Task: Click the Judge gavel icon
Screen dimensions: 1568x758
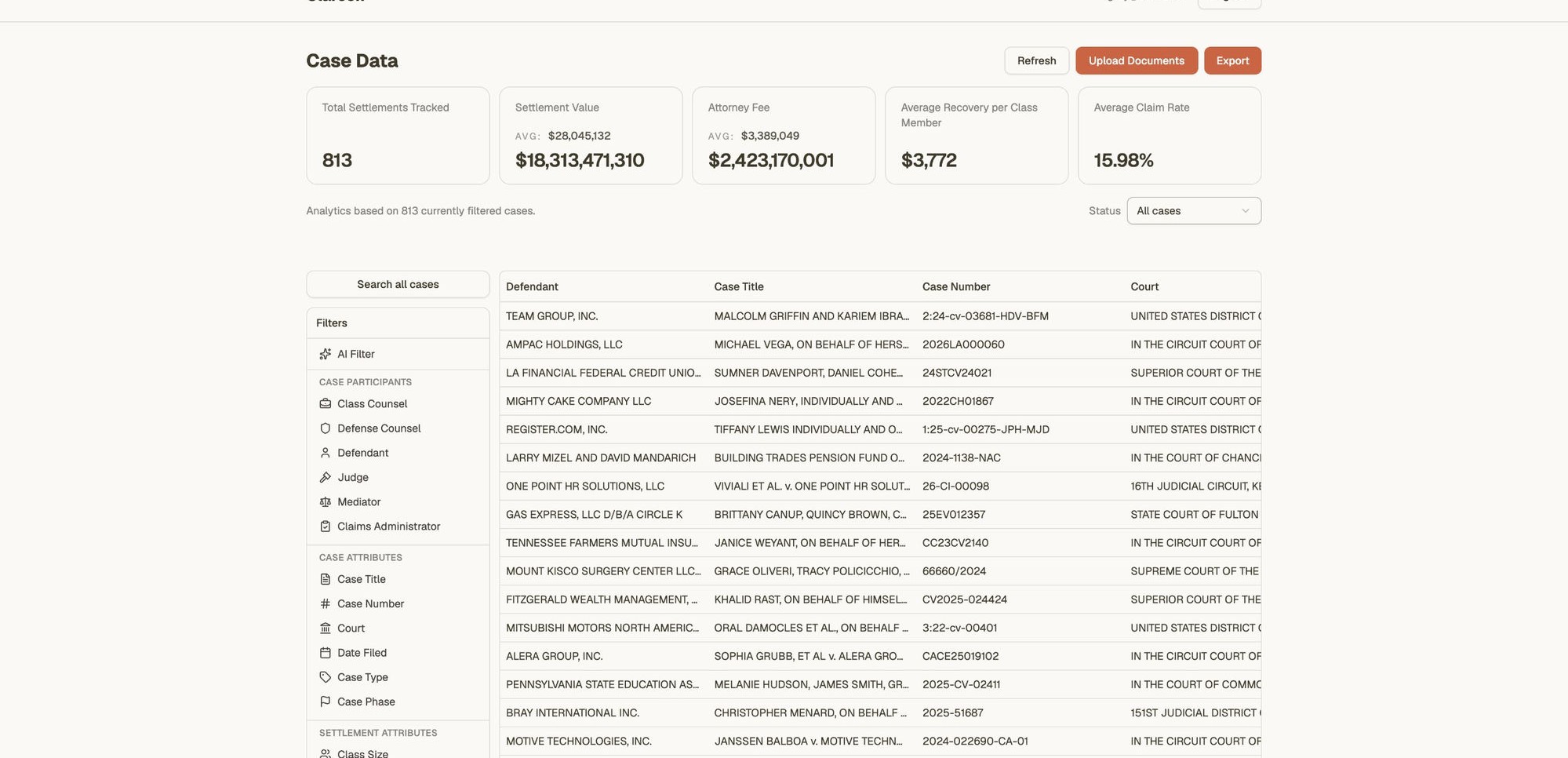Action: pos(325,477)
